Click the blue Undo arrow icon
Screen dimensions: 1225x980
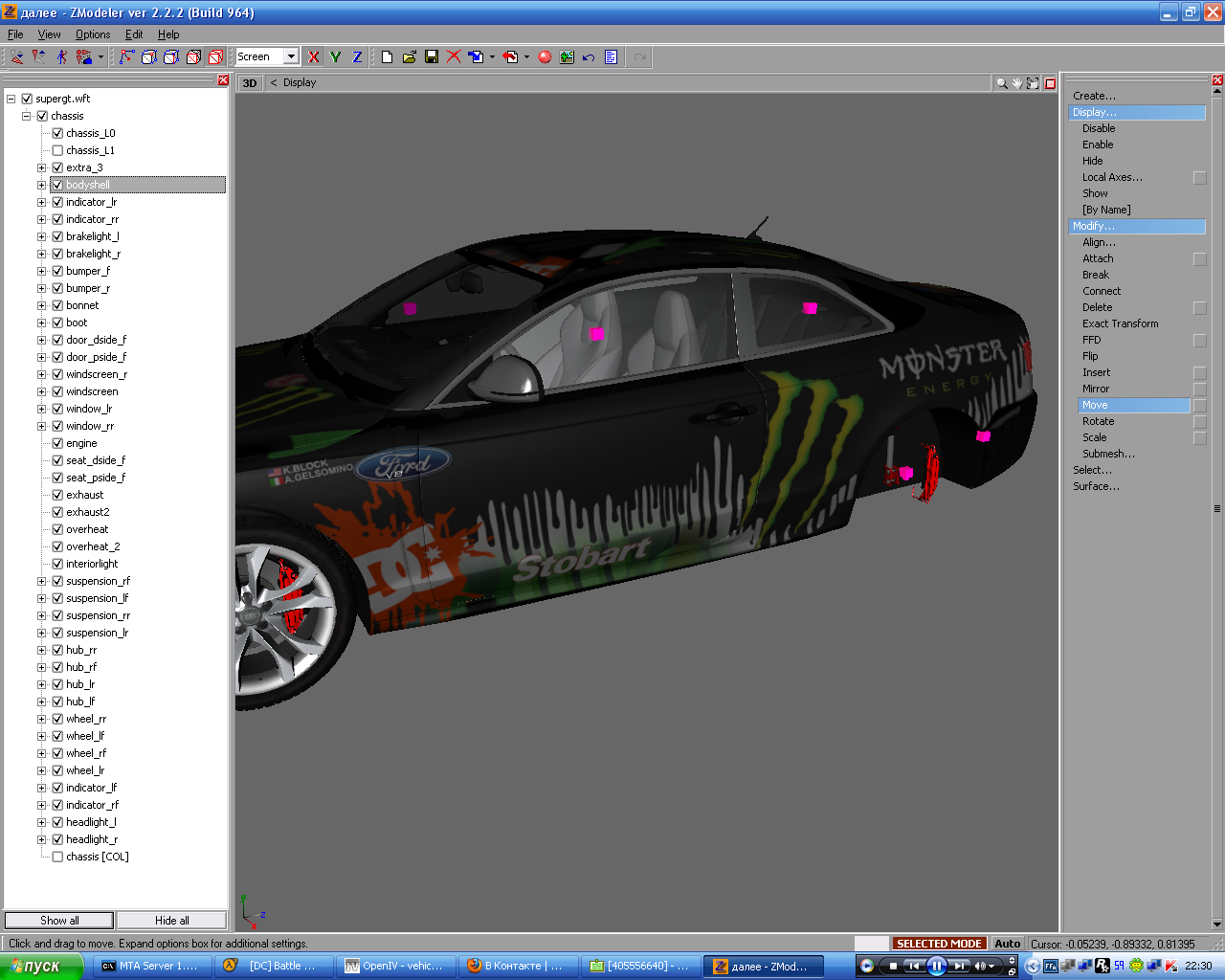tap(589, 57)
